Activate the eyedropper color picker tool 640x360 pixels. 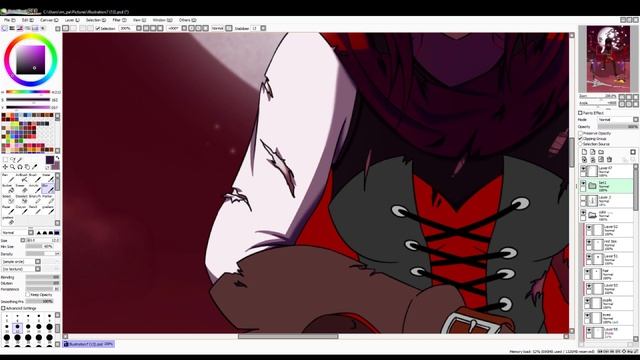click(x=35, y=167)
